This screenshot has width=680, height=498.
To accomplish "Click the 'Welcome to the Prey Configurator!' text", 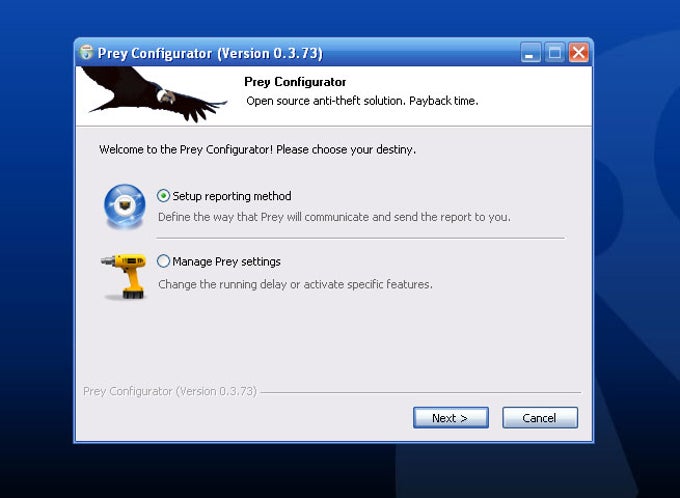I will (x=257, y=150).
